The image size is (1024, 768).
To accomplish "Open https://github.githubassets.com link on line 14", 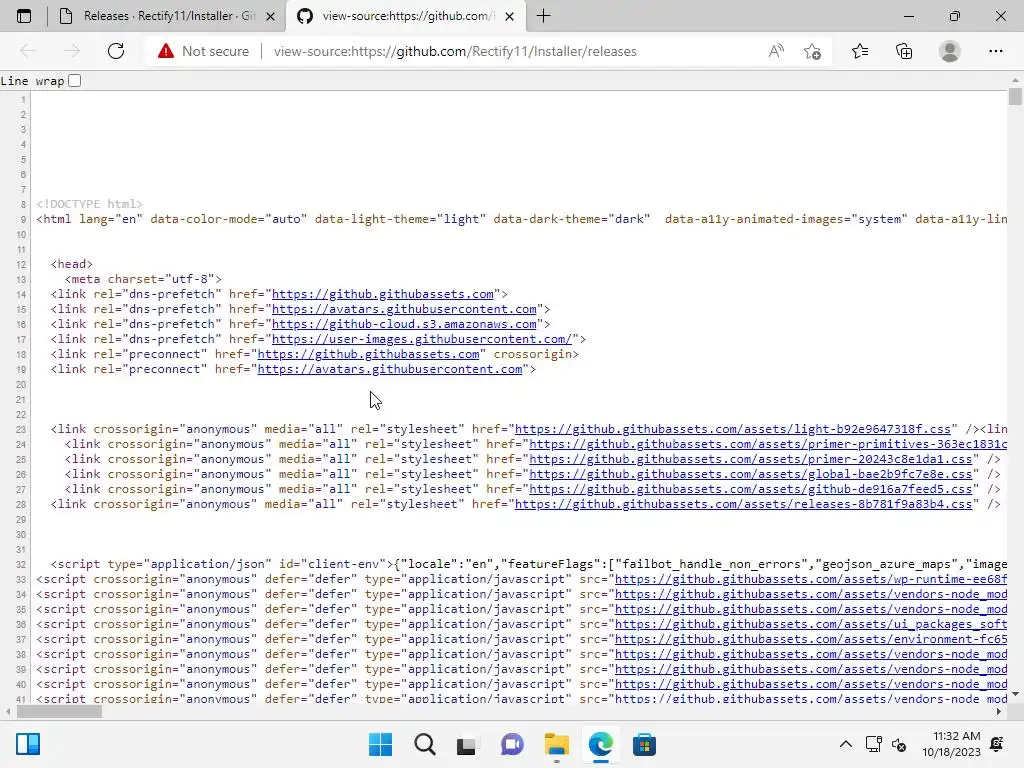I will coord(383,294).
